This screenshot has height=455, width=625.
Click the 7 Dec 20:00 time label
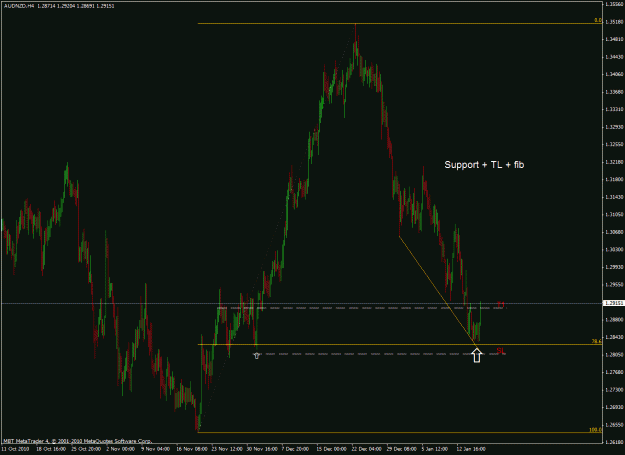[297, 449]
